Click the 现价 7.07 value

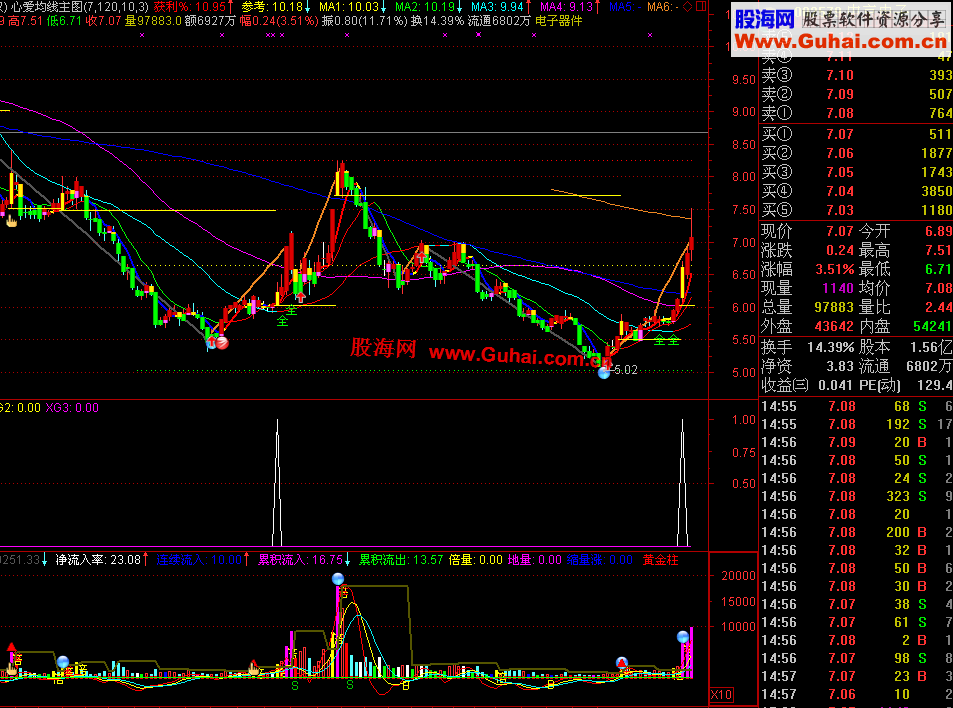point(839,231)
